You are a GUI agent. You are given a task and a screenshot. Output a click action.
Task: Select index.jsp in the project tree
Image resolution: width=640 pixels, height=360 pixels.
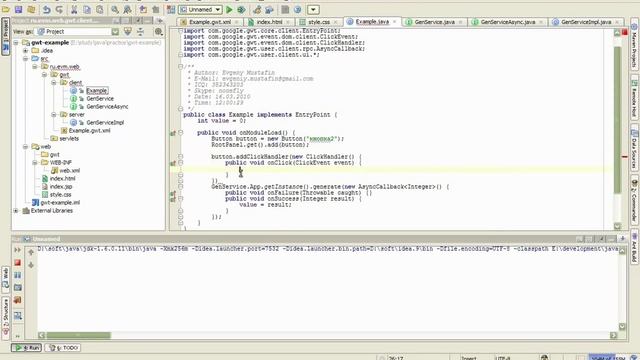pyautogui.click(x=61, y=187)
